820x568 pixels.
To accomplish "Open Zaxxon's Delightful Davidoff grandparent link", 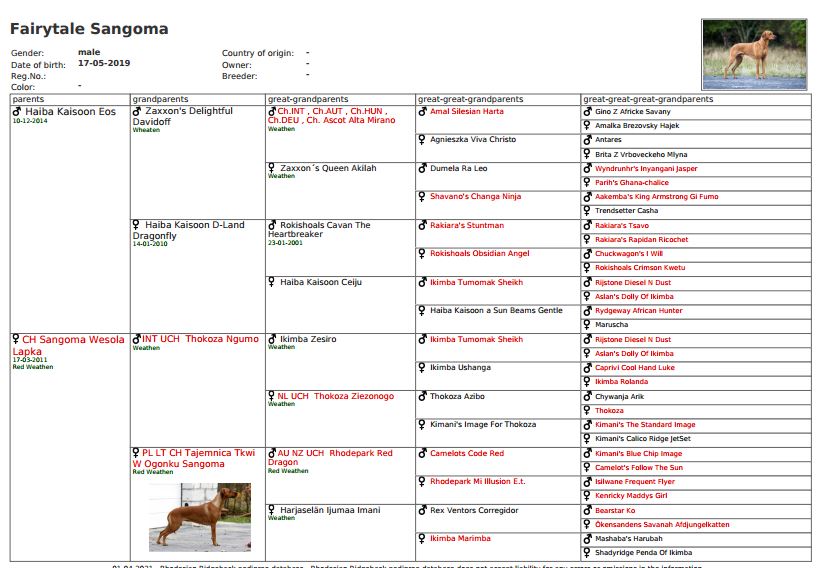I will click(x=183, y=116).
